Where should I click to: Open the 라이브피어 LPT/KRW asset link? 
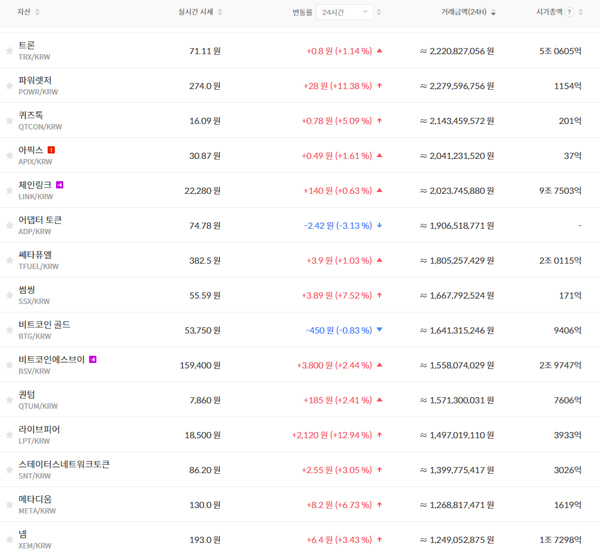click(38, 435)
